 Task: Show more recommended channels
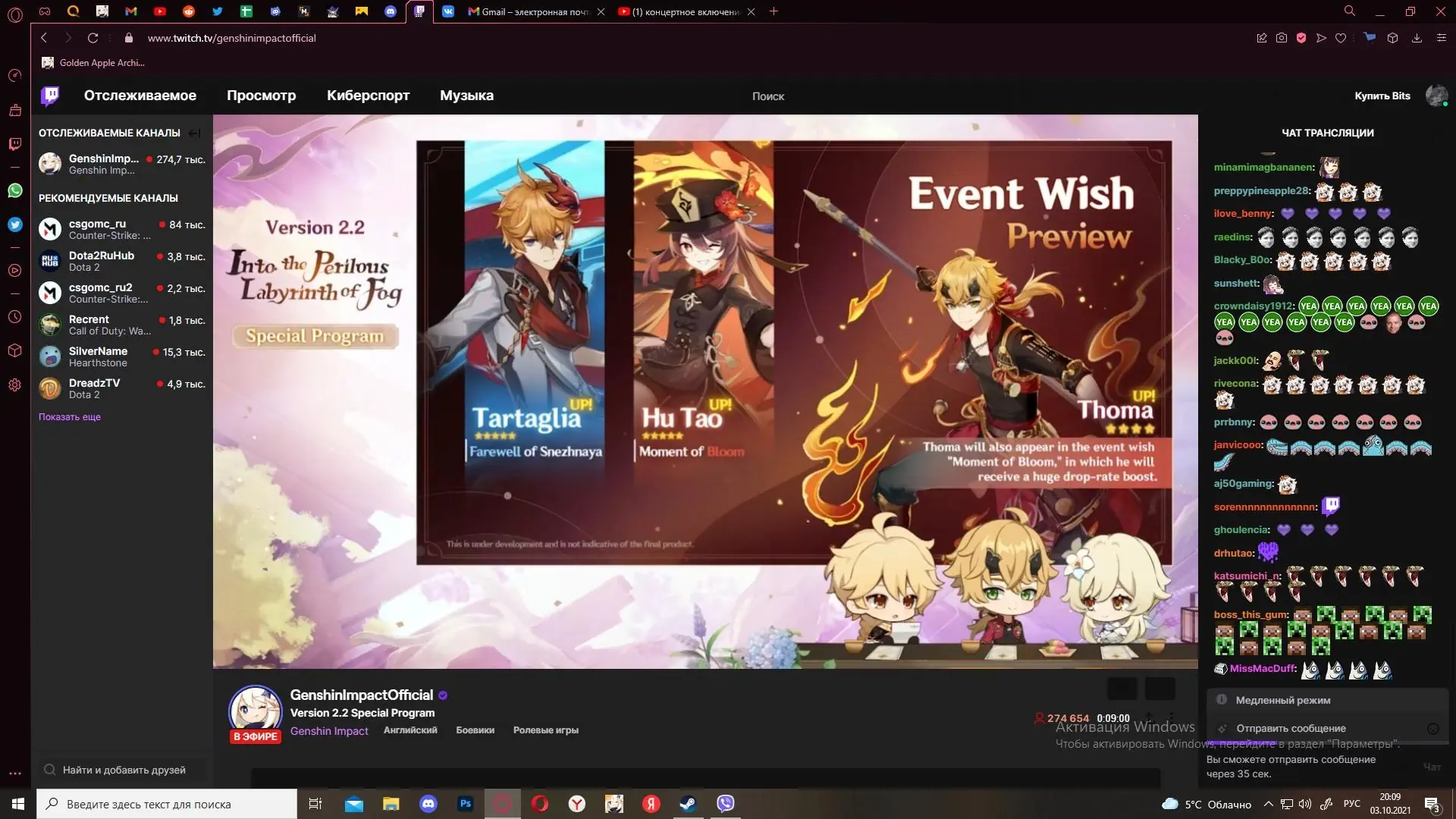click(x=70, y=417)
